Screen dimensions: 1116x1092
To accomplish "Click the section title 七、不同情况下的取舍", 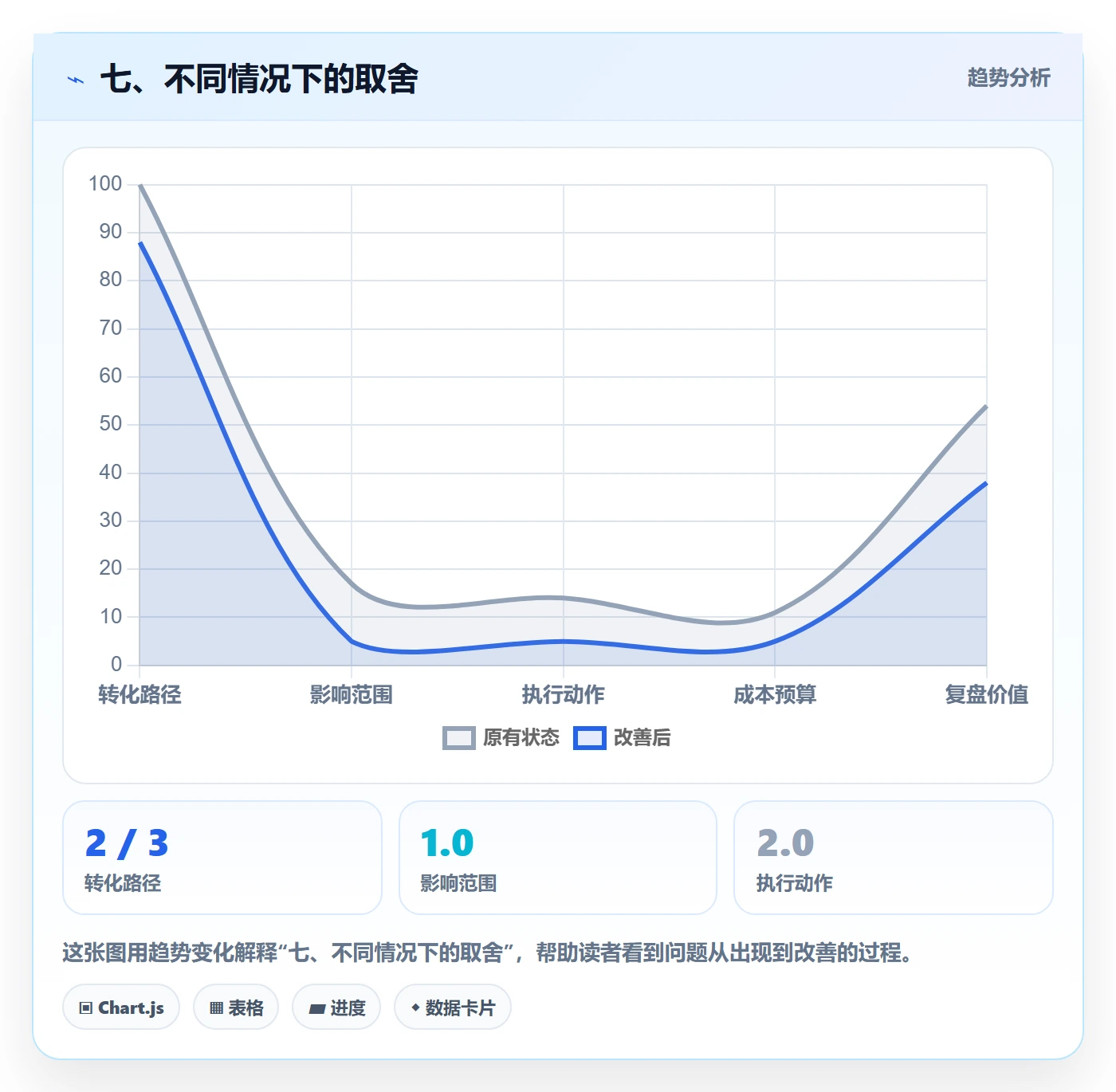I will click(259, 79).
